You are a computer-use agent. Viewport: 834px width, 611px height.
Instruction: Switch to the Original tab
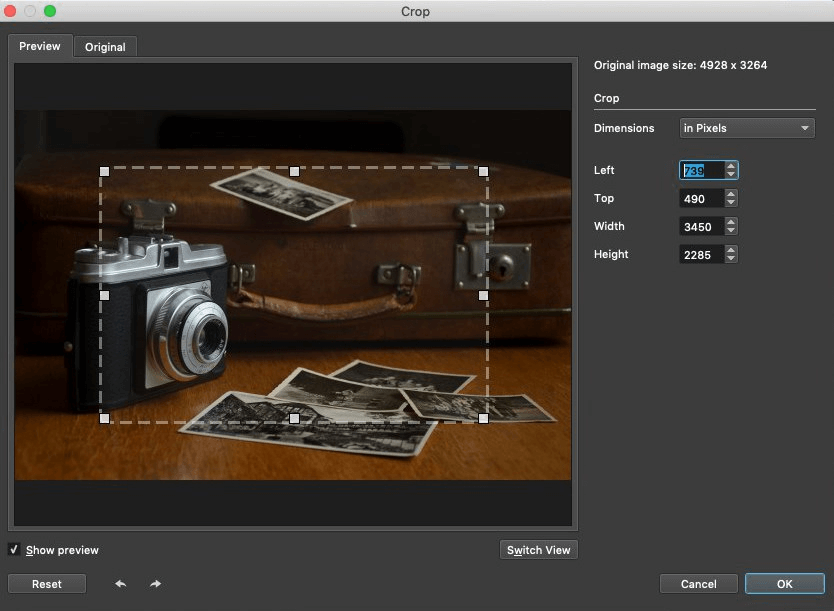(x=105, y=47)
